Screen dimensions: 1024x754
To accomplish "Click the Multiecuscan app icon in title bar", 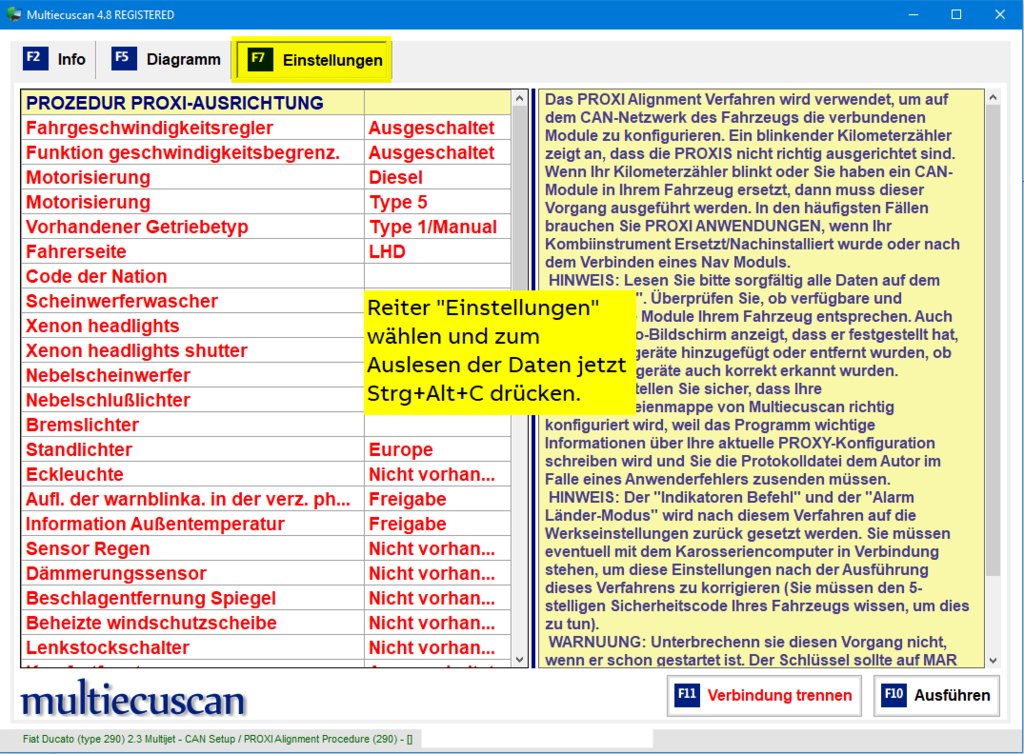I will click(14, 14).
